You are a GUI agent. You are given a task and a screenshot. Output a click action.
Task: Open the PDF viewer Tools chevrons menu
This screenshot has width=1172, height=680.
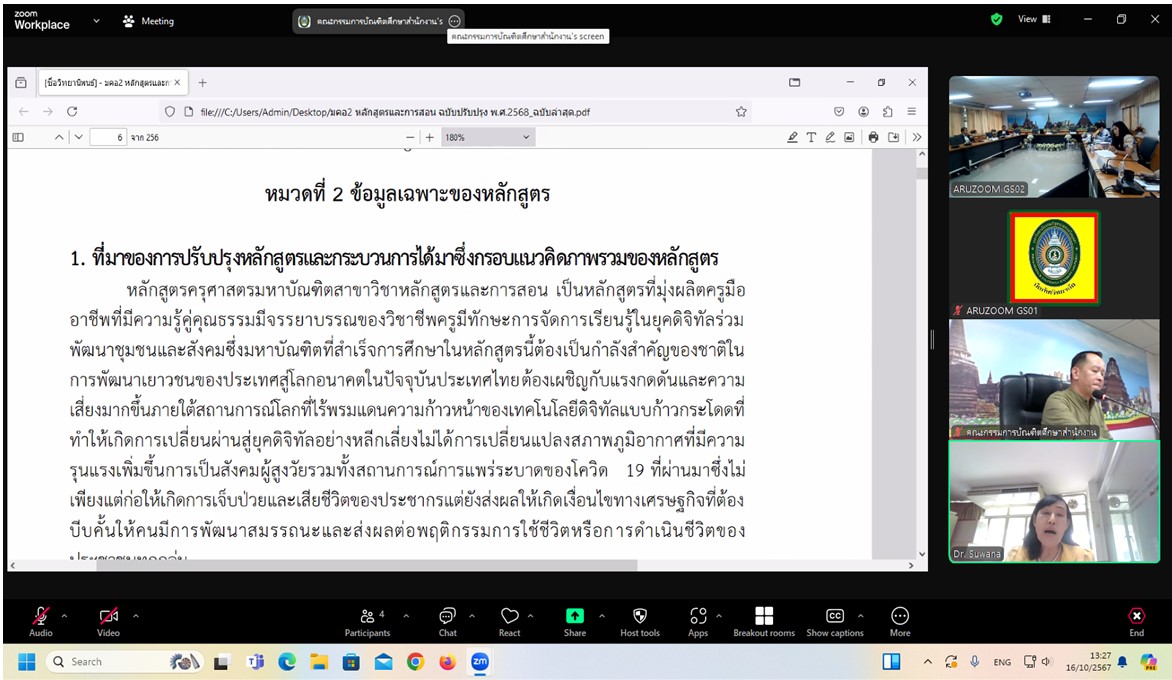pyautogui.click(x=917, y=137)
